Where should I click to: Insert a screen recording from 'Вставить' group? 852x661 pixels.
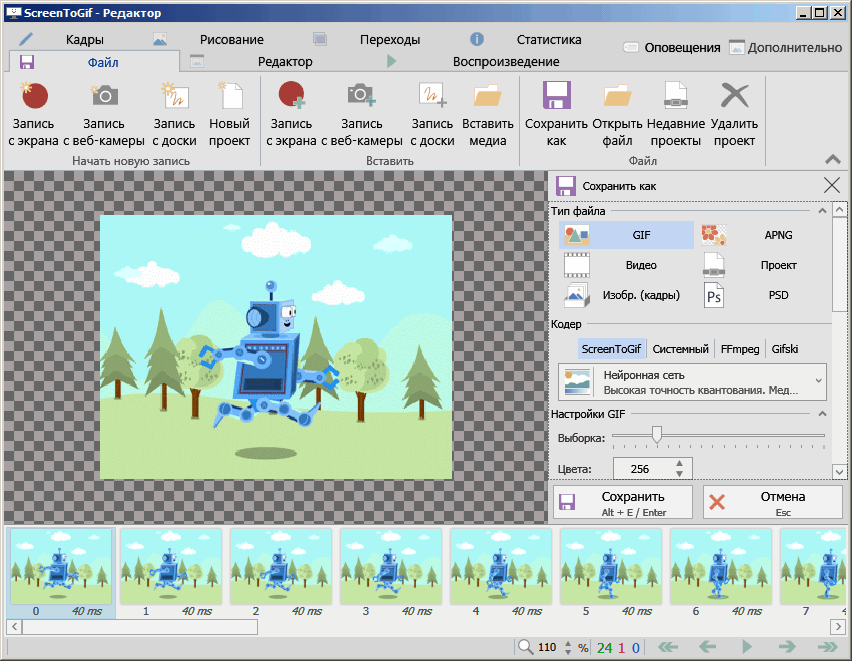(x=291, y=114)
